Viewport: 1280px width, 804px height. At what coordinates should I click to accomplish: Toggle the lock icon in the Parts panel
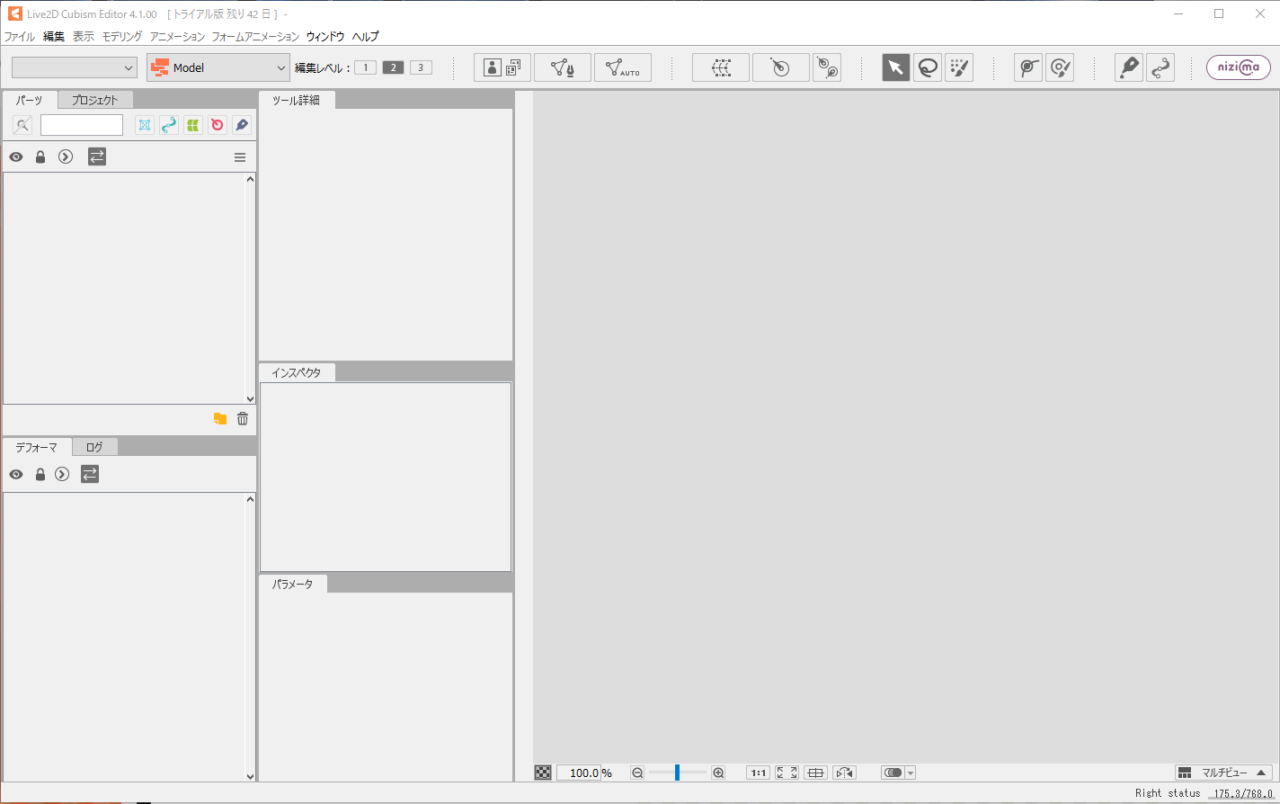pos(40,157)
